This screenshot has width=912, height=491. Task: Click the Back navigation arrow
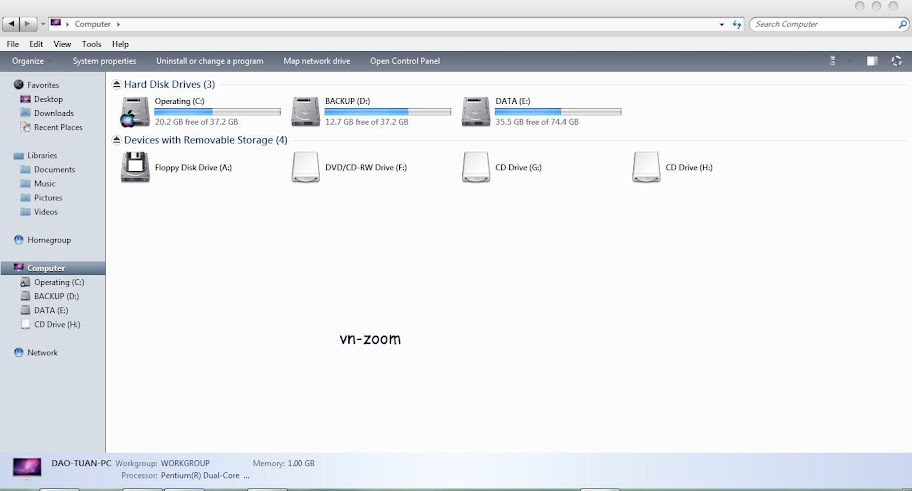[x=11, y=24]
